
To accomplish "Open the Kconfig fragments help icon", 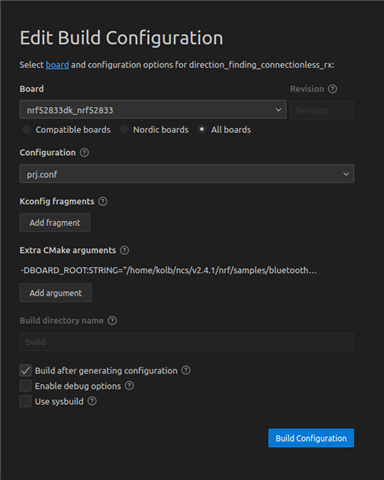I will pos(103,201).
